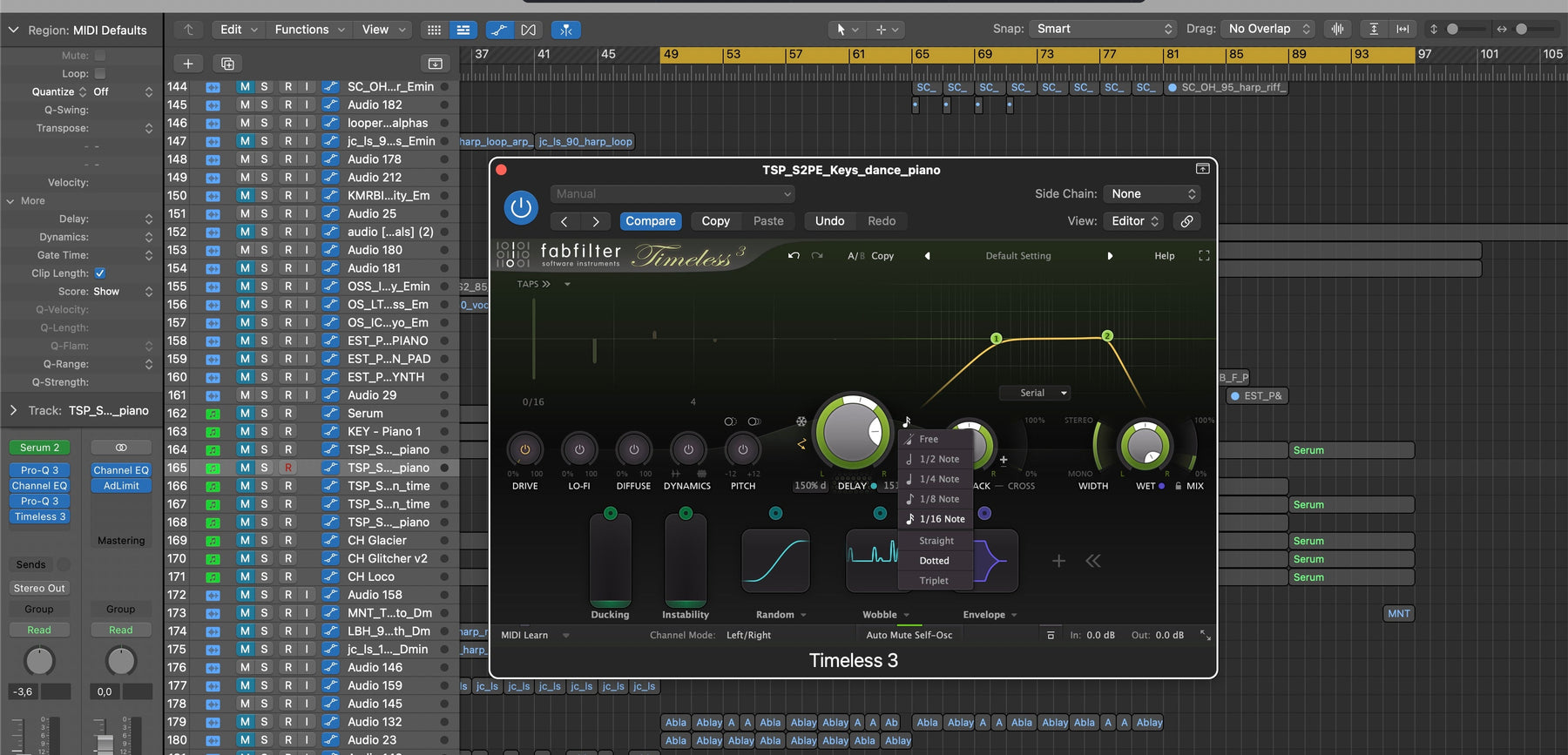Open the Functions menu
Image resolution: width=1568 pixels, height=755 pixels.
[x=309, y=30]
